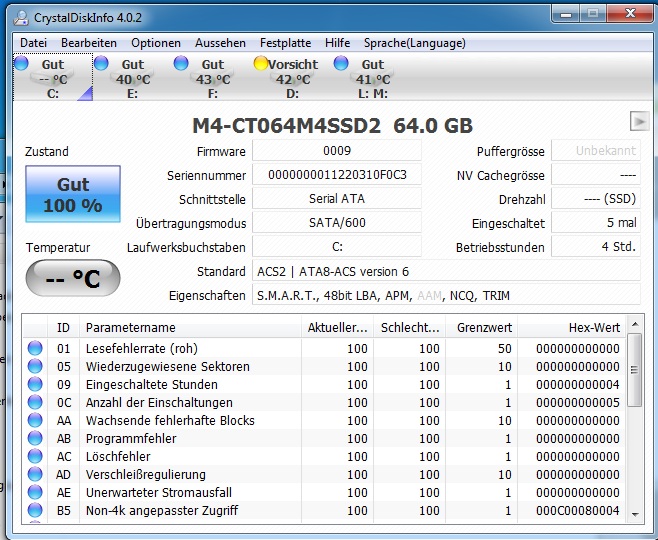
Task: Open the Festplatte menu
Action: (x=285, y=43)
